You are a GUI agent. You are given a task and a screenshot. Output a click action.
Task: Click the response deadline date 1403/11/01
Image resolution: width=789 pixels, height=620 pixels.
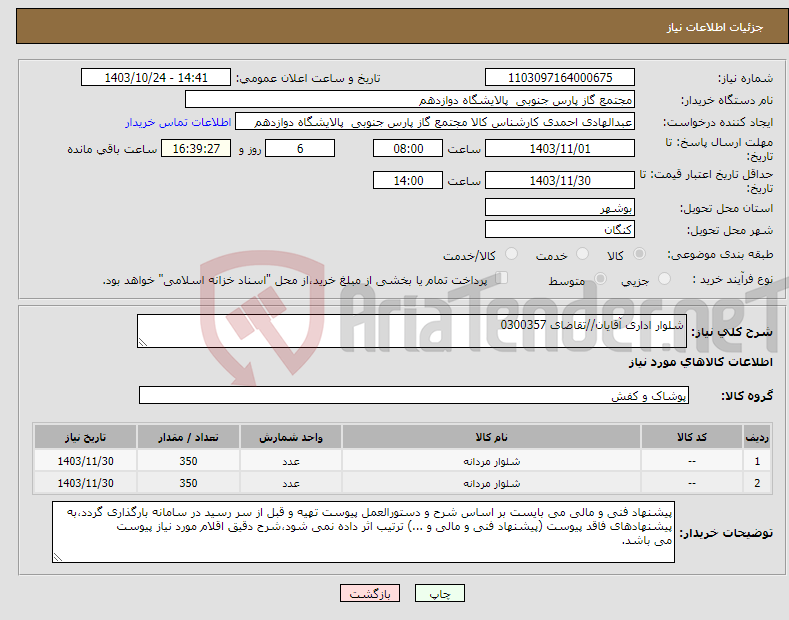[560, 148]
